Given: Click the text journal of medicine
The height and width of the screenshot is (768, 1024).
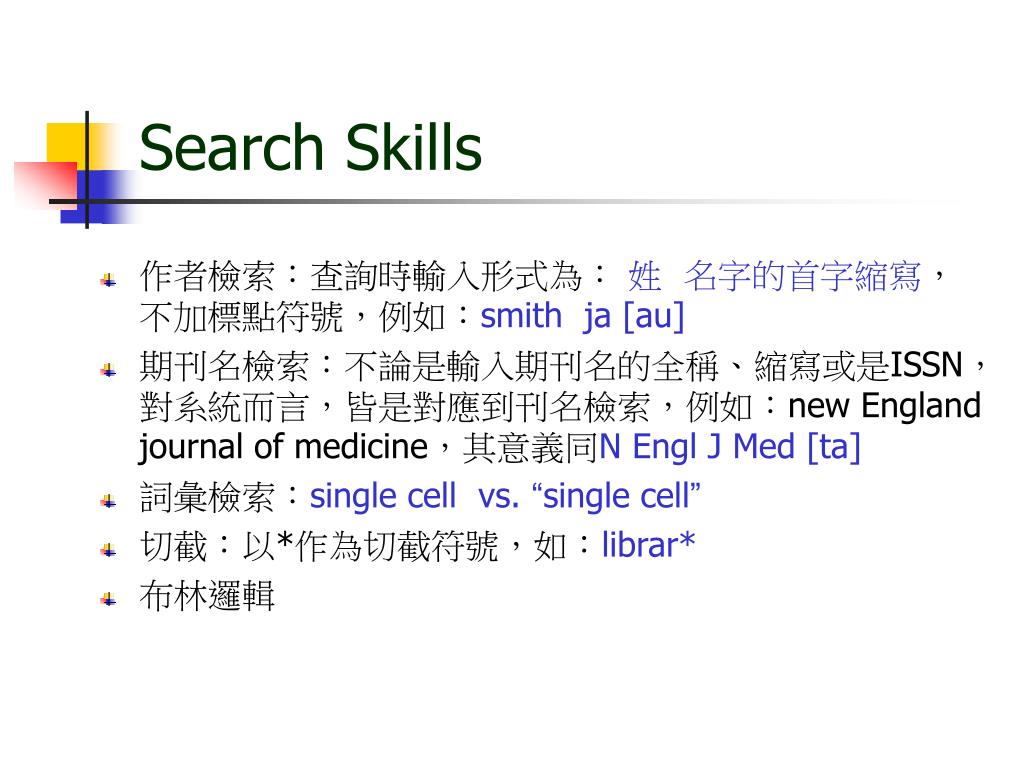Looking at the screenshot, I should (283, 448).
